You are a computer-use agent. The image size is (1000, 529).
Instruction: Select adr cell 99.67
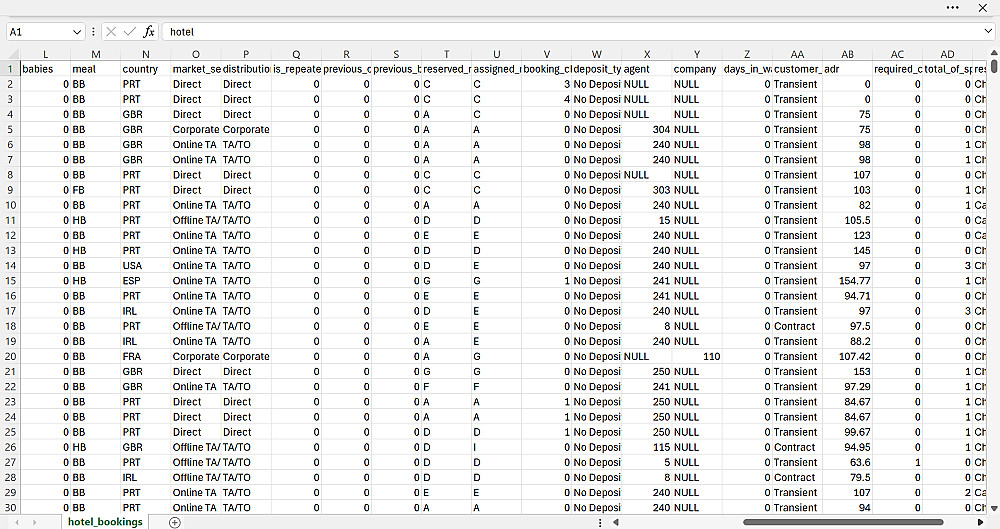(x=847, y=432)
